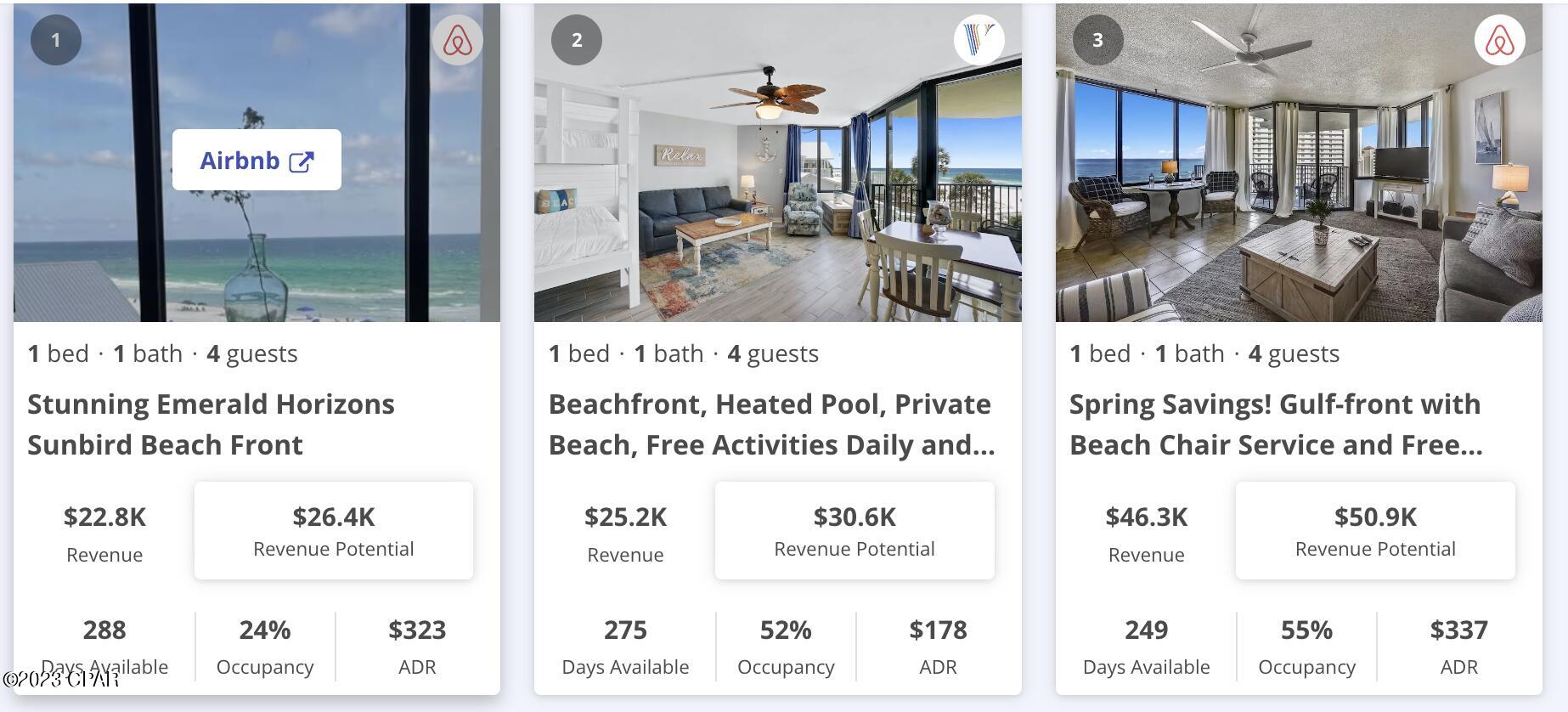Open the Spring Savings Gulf-front listing title
Image resolution: width=1568 pixels, height=712 pixels.
[1274, 424]
